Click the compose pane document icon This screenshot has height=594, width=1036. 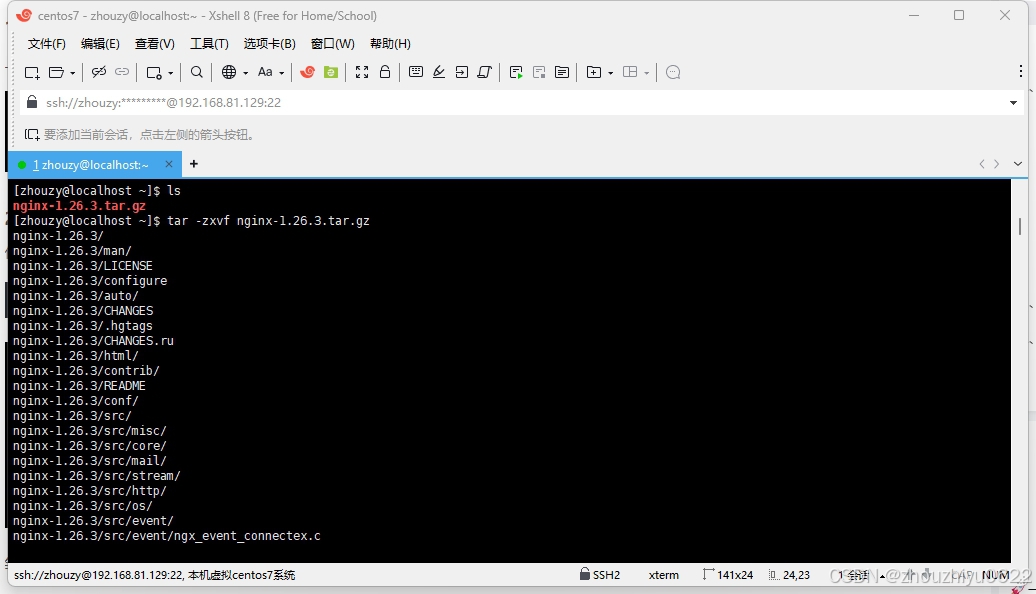point(562,72)
